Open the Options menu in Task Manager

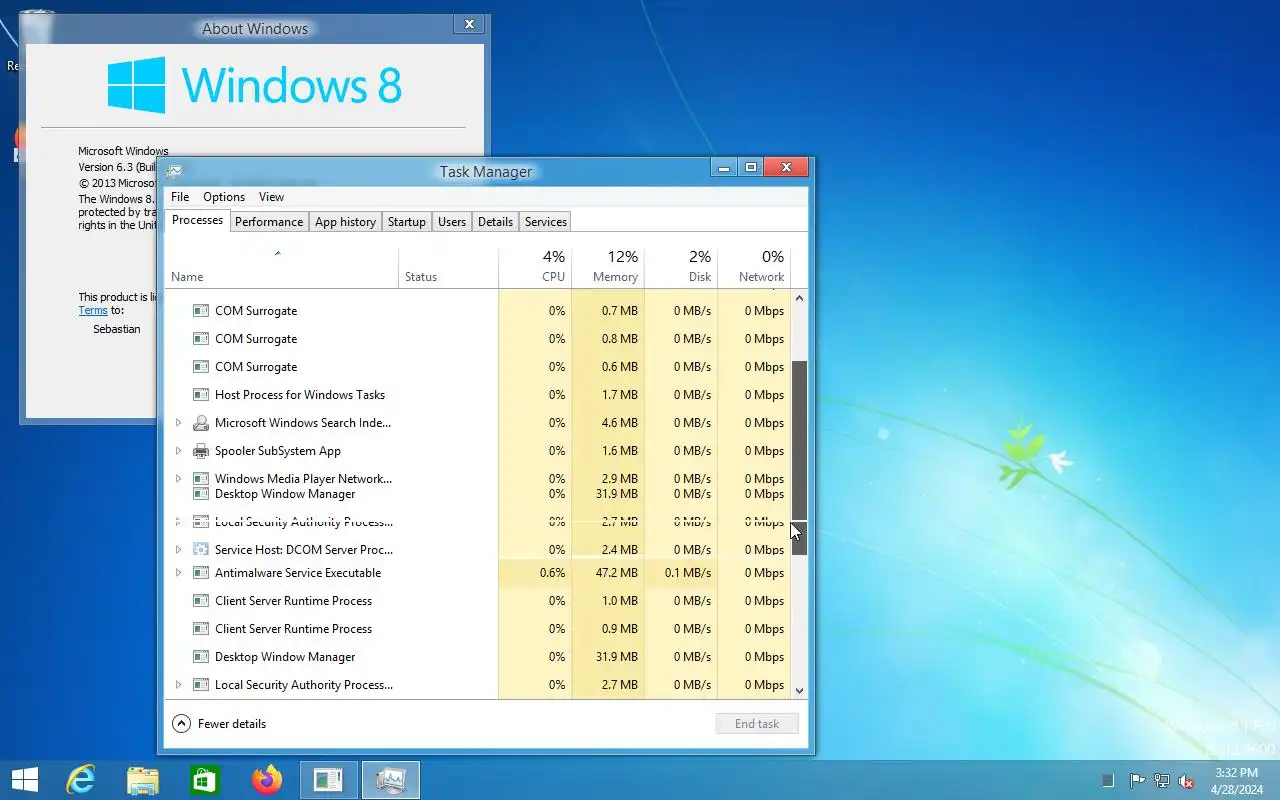[224, 197]
